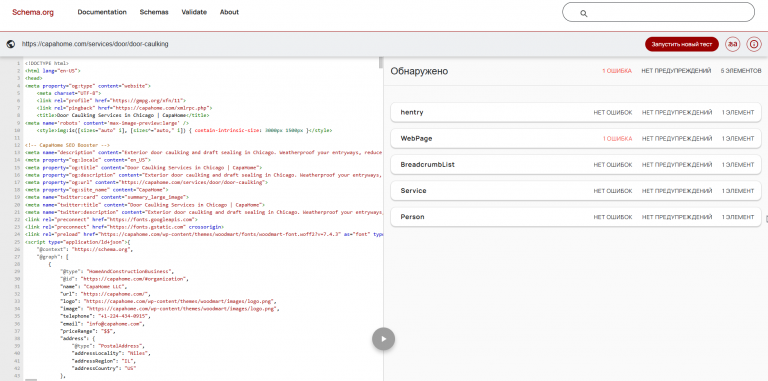Image resolution: width=768 pixels, height=381 pixels.
Task: Click '1 ЭЛЕМЕНТ' in the Person row
Action: (738, 217)
